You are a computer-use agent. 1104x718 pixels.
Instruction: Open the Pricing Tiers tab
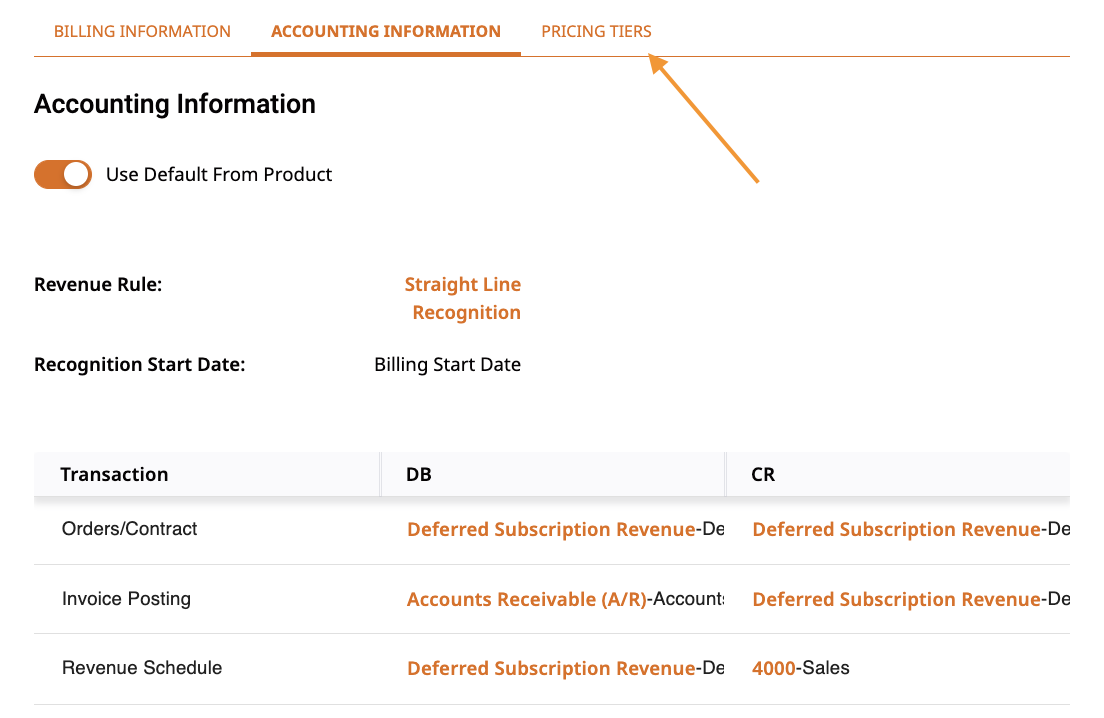(596, 32)
